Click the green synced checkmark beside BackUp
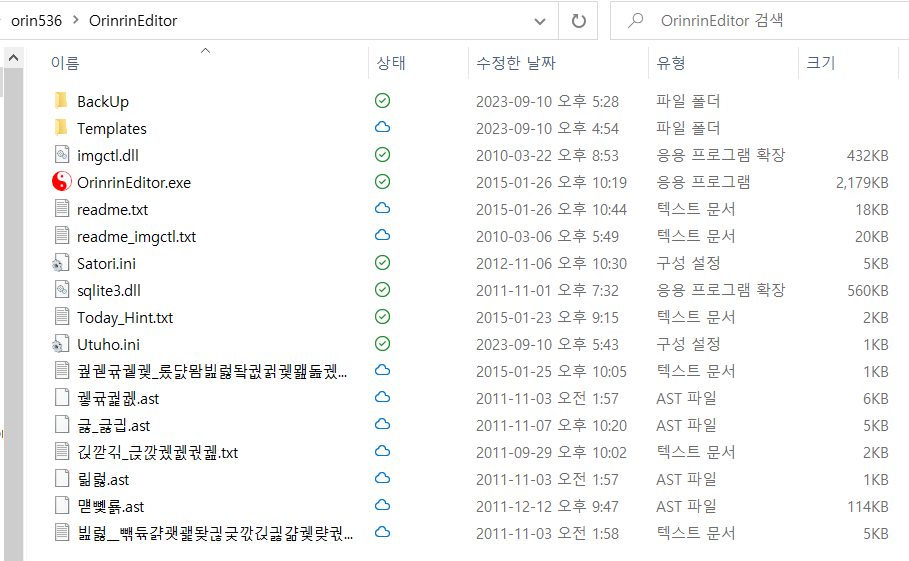909x561 pixels. pyautogui.click(x=382, y=101)
